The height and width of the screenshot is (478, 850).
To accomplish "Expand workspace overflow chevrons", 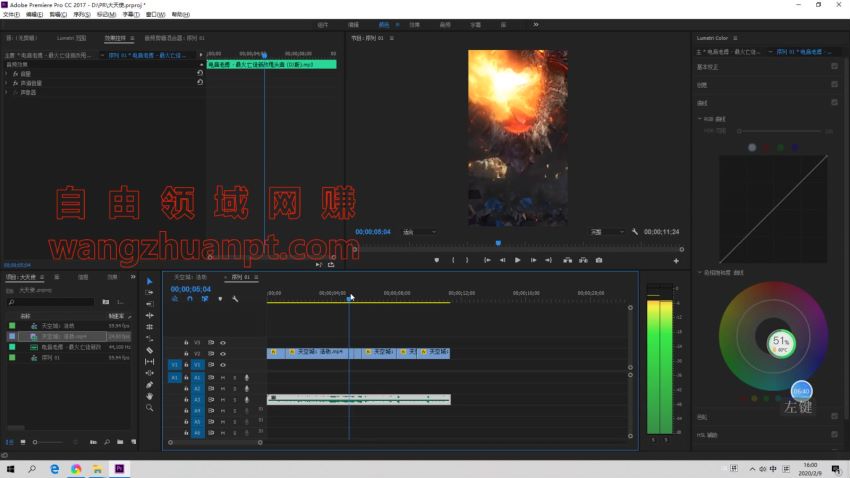I will [536, 24].
